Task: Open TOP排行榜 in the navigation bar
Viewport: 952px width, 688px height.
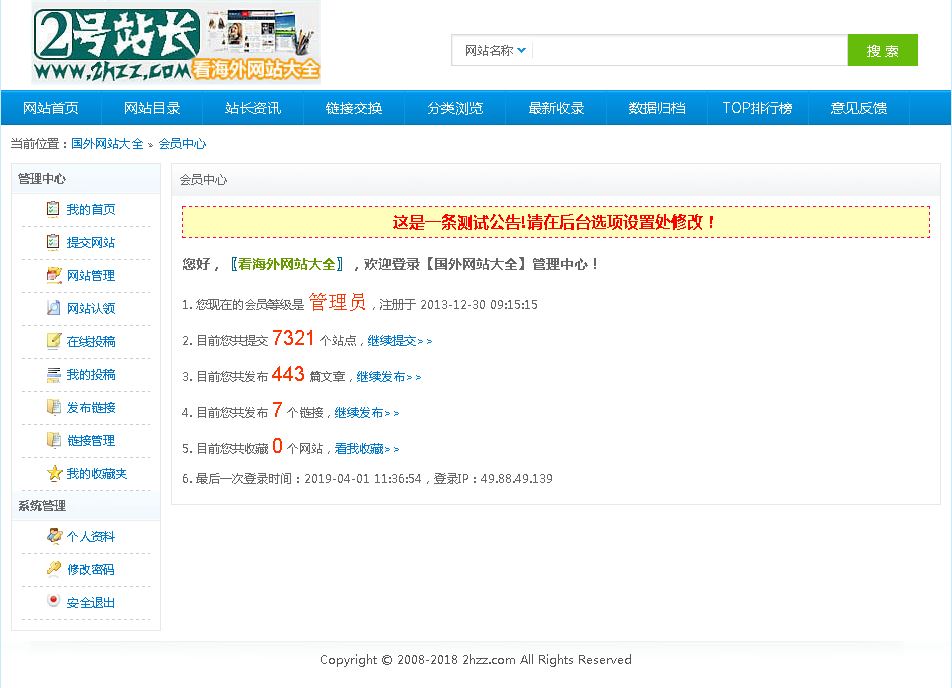Action: (x=757, y=108)
